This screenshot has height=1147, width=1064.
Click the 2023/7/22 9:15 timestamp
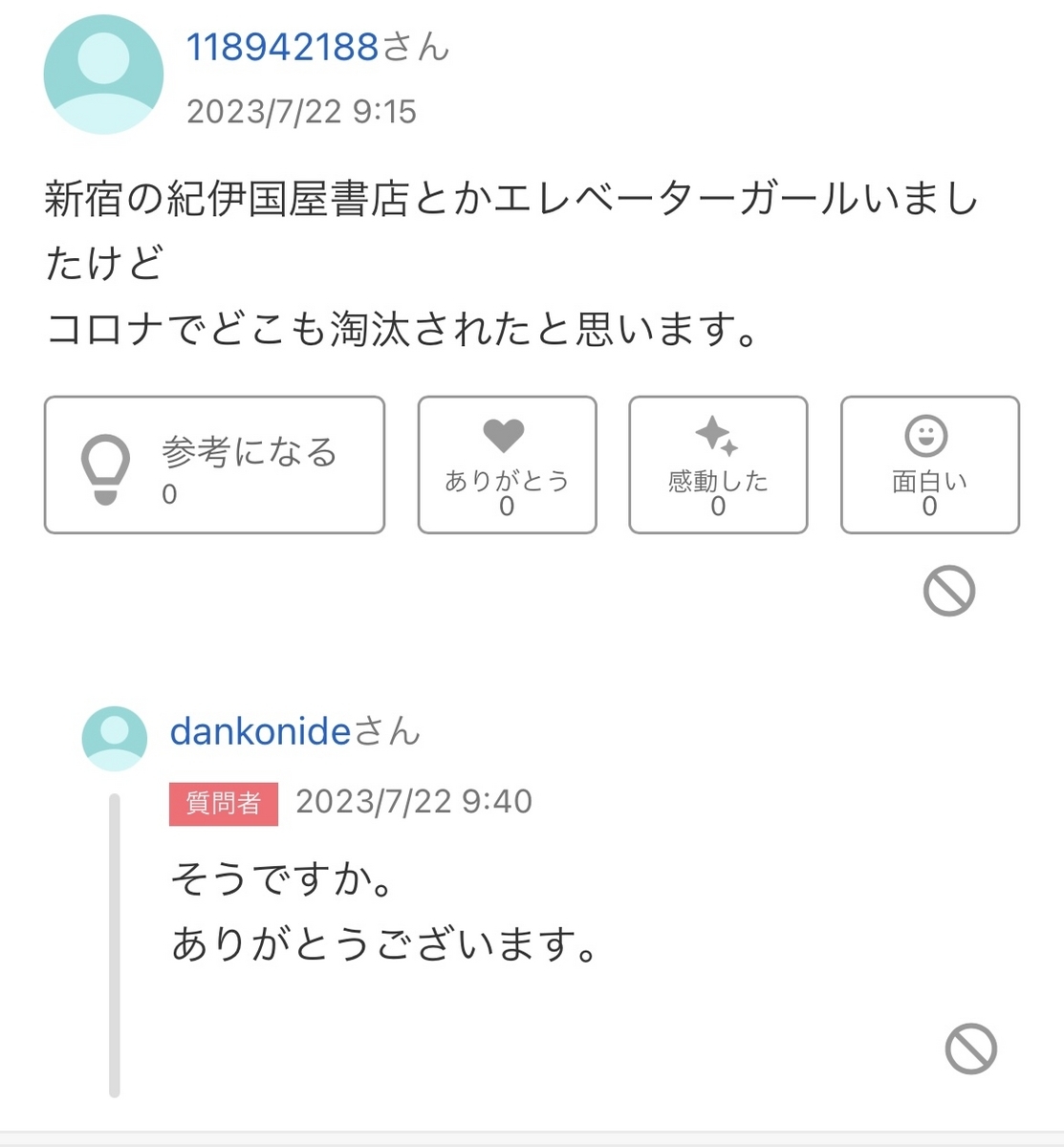click(301, 112)
